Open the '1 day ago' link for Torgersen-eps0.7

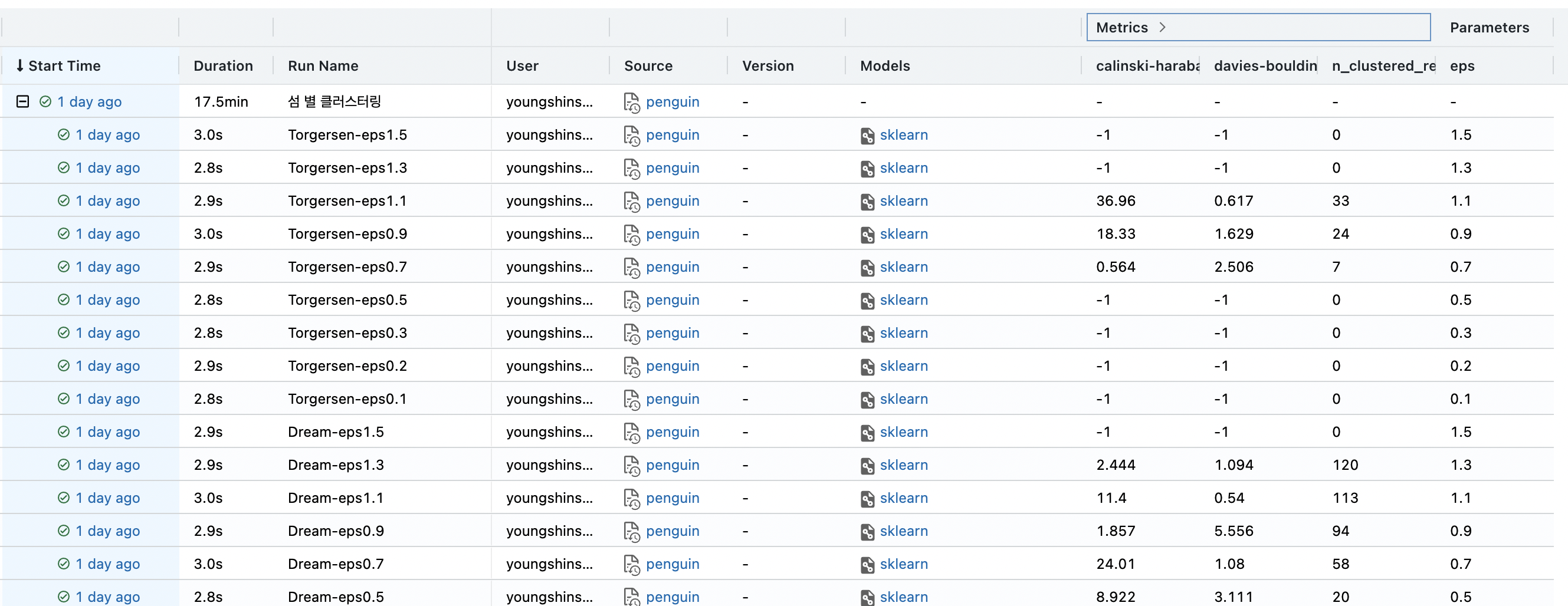[107, 267]
